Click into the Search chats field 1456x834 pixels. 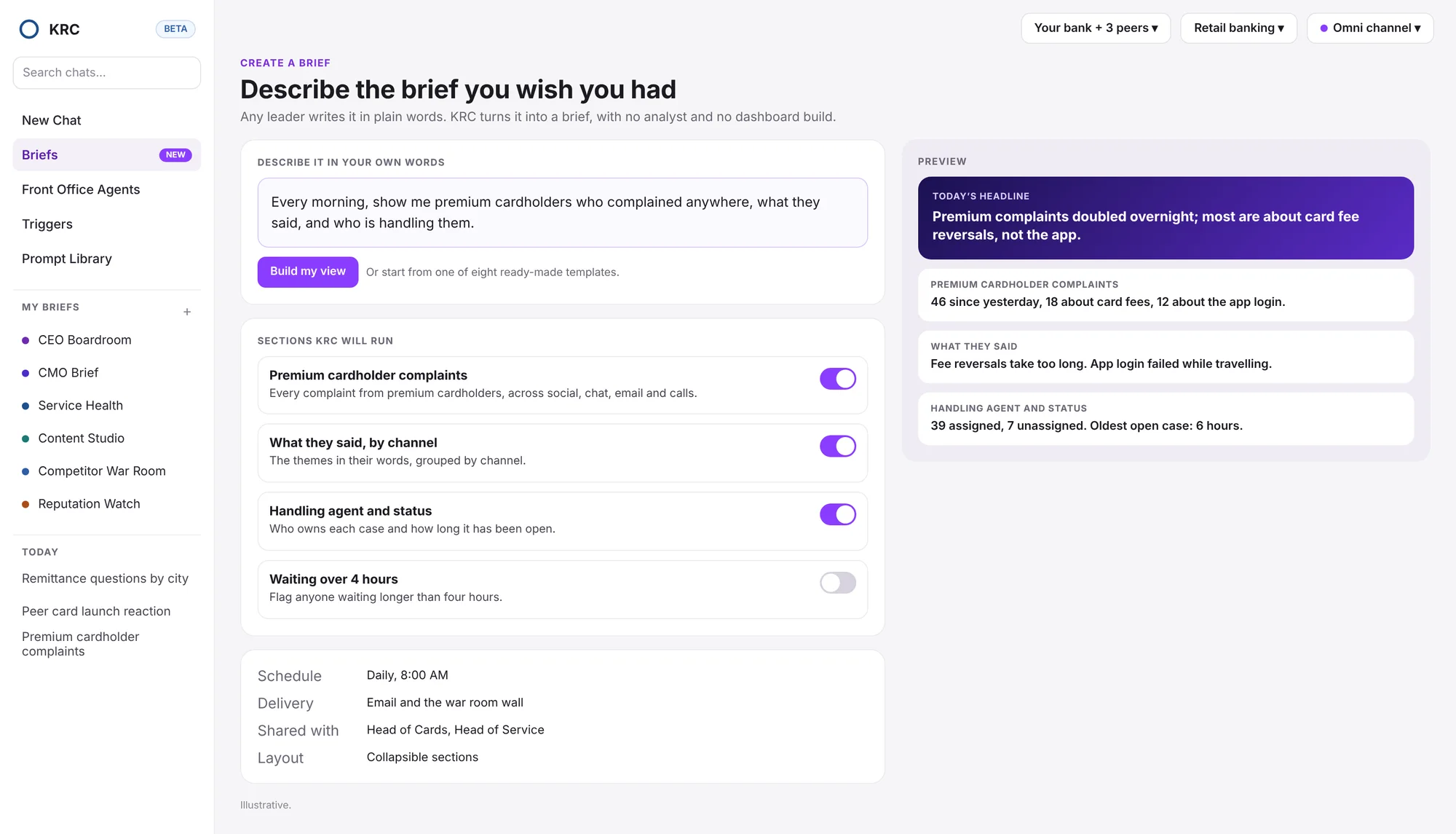(107, 73)
